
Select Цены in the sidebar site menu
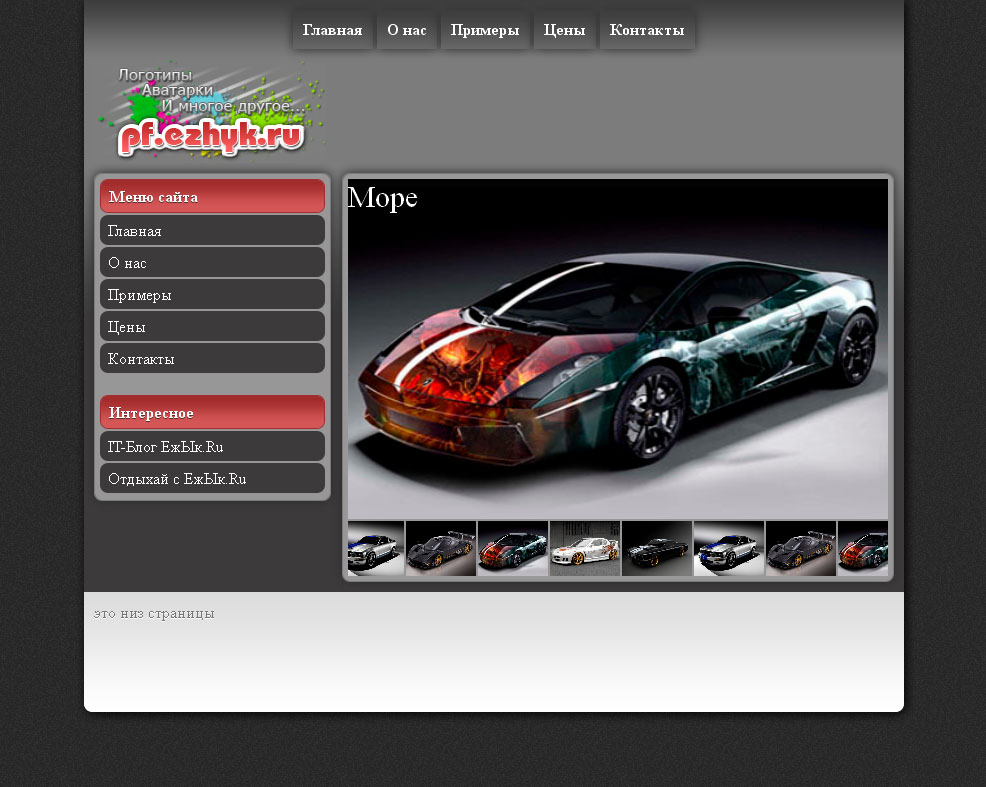[x=213, y=327]
